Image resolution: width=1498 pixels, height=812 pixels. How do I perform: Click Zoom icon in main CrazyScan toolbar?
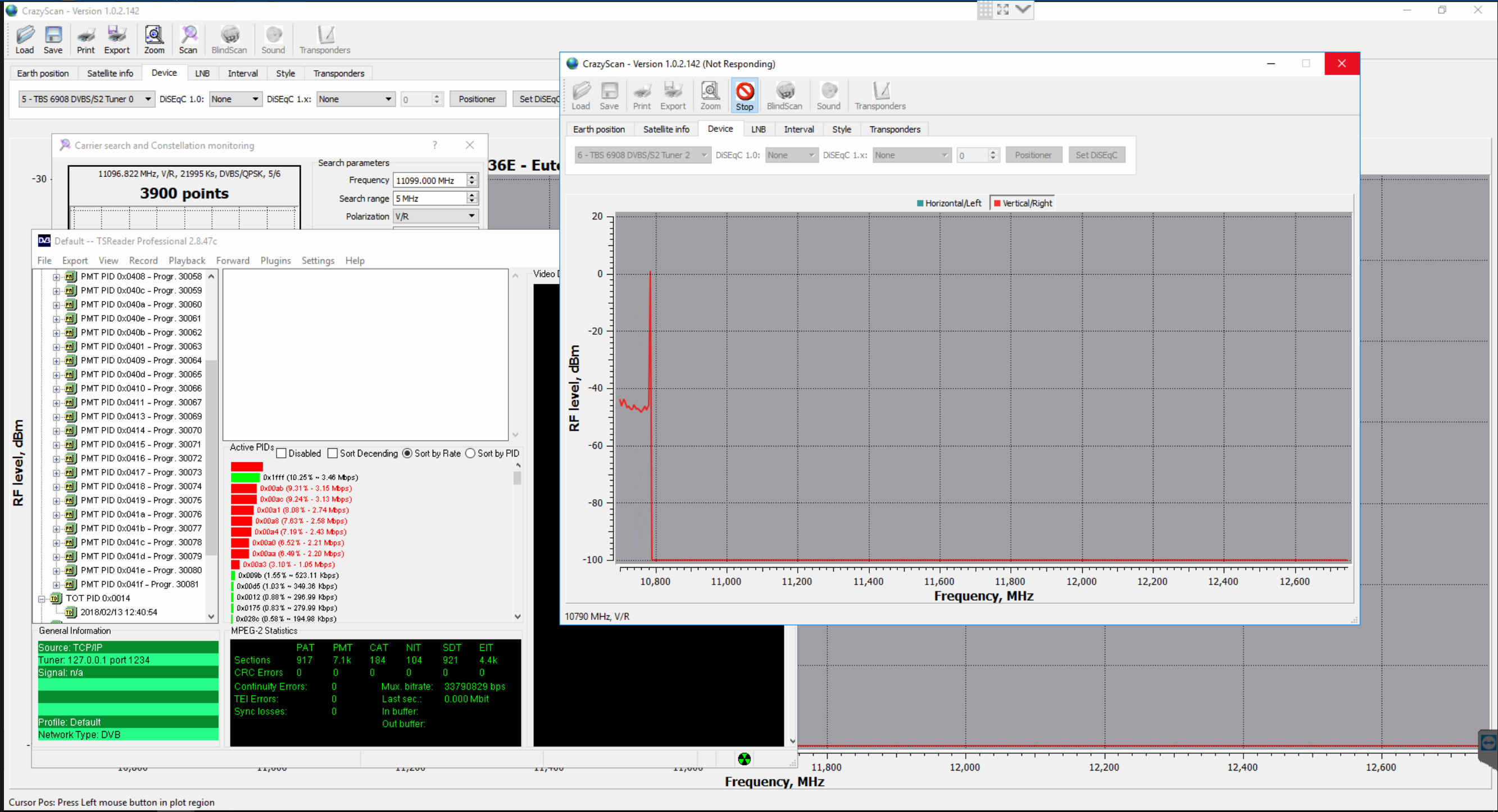[x=154, y=39]
